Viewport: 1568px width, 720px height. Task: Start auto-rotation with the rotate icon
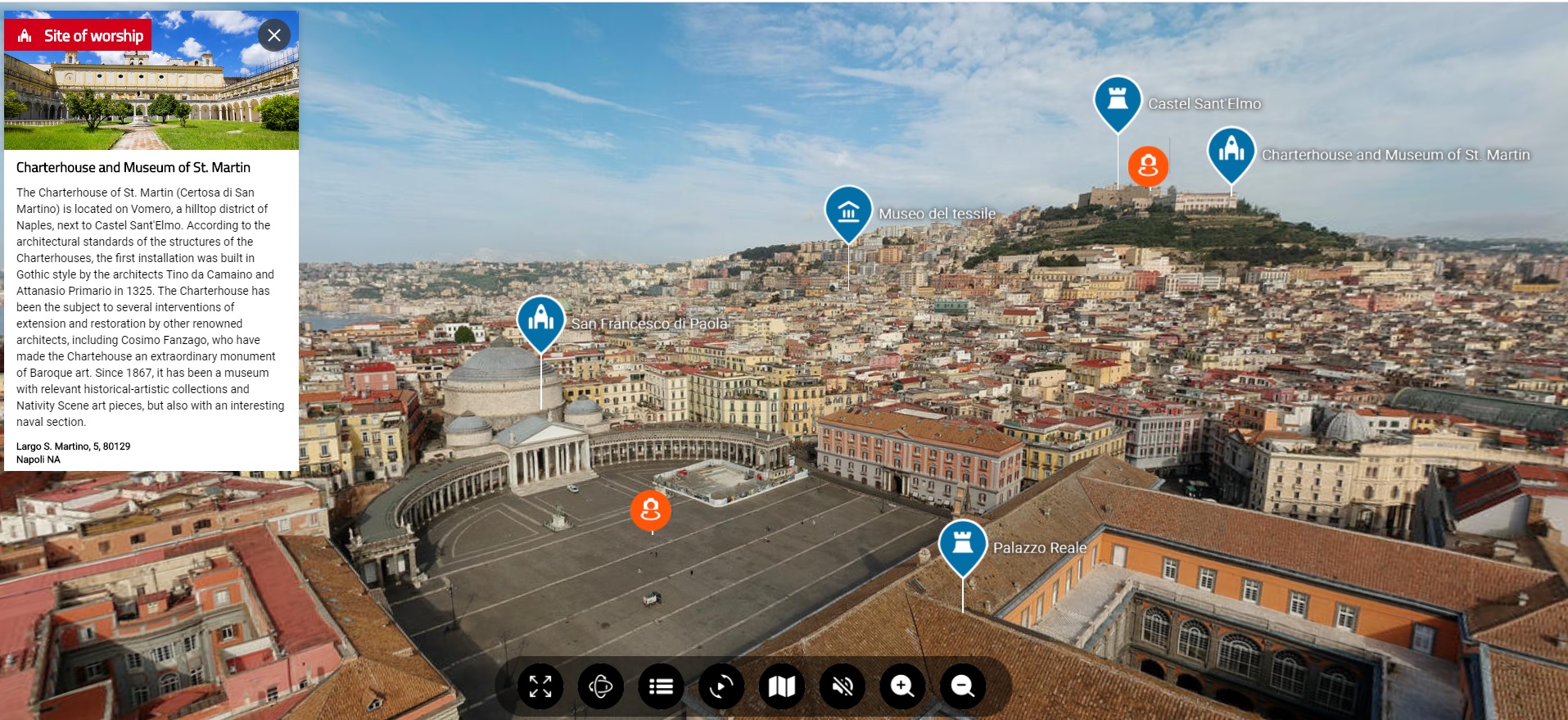pos(721,686)
